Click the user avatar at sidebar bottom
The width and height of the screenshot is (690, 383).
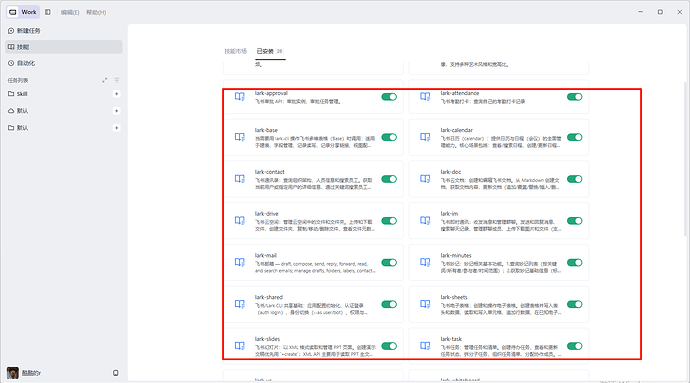[13, 373]
